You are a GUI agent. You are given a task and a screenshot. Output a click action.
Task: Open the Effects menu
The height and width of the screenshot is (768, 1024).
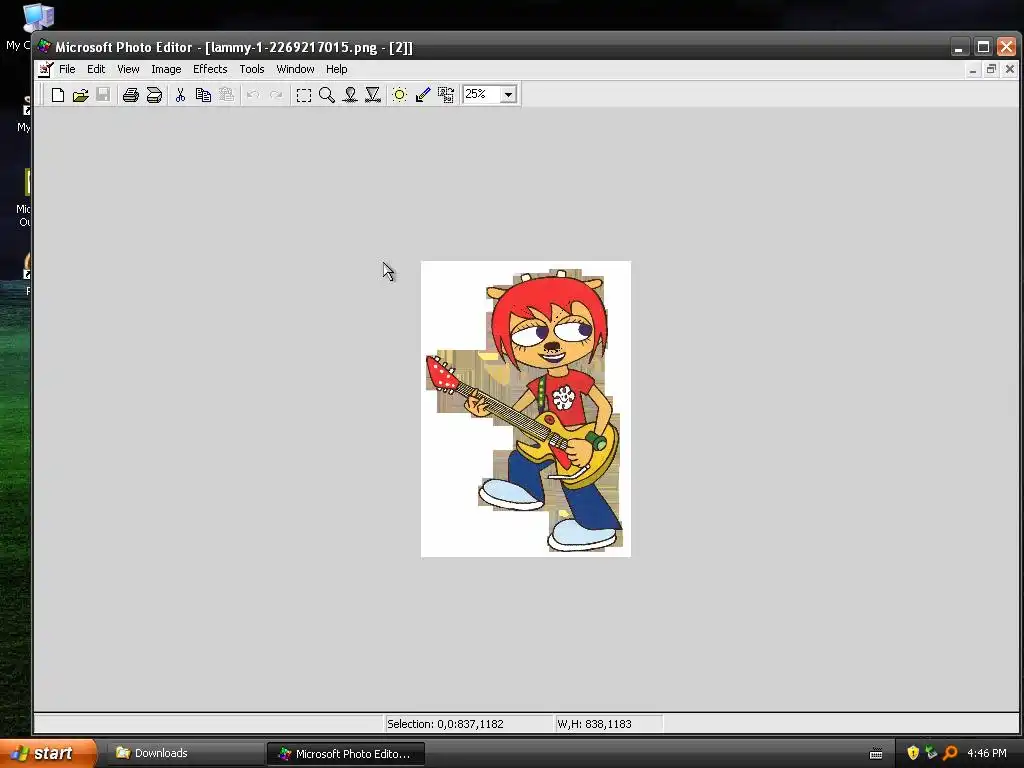[210, 69]
